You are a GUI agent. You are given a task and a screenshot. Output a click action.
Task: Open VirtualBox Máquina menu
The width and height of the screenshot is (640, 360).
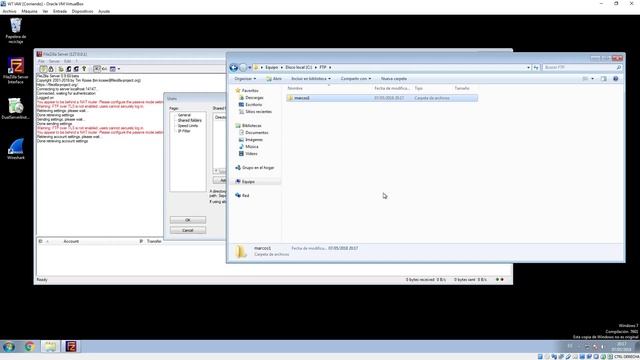pyautogui.click(x=29, y=11)
